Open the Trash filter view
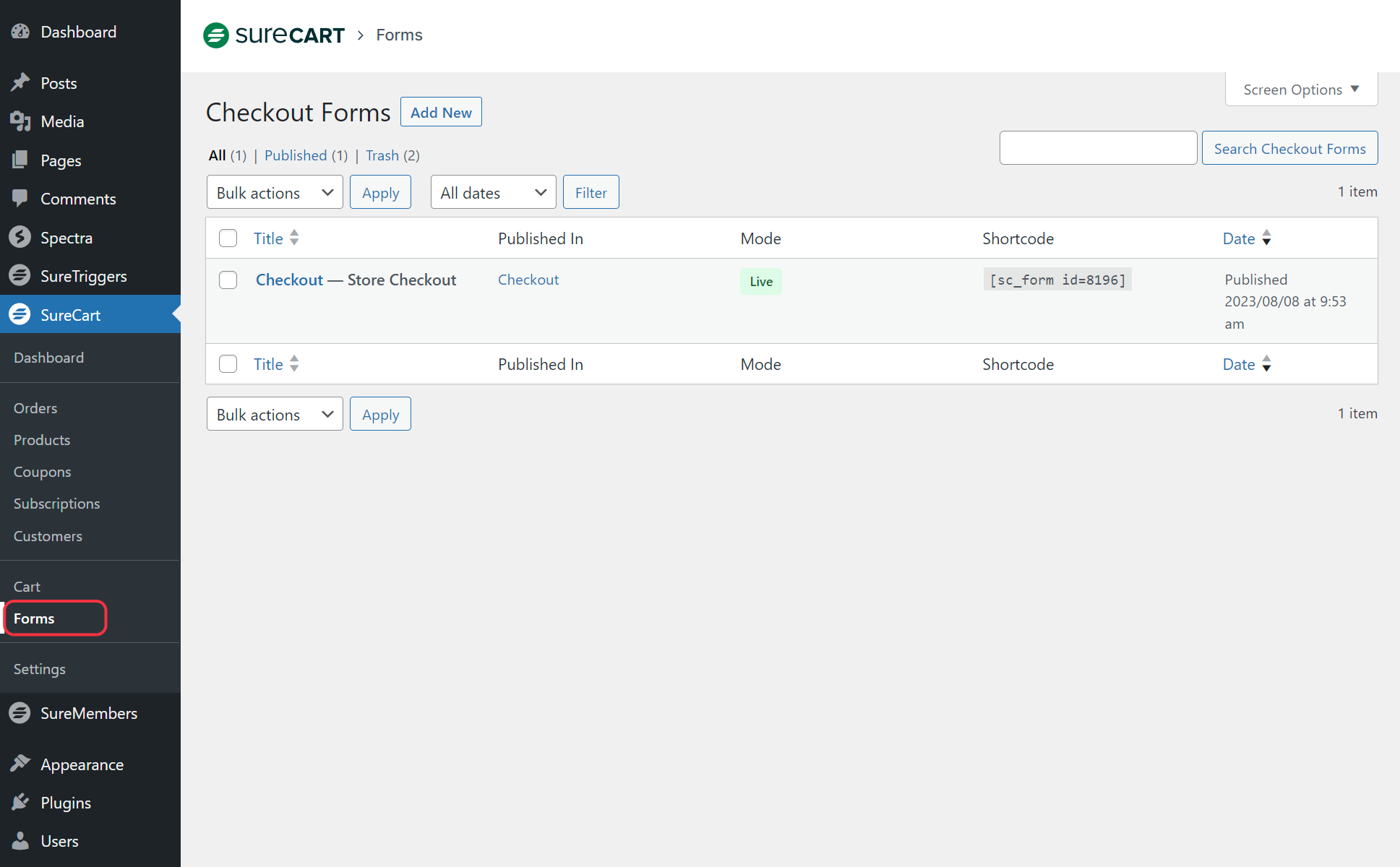1400x867 pixels. tap(382, 155)
